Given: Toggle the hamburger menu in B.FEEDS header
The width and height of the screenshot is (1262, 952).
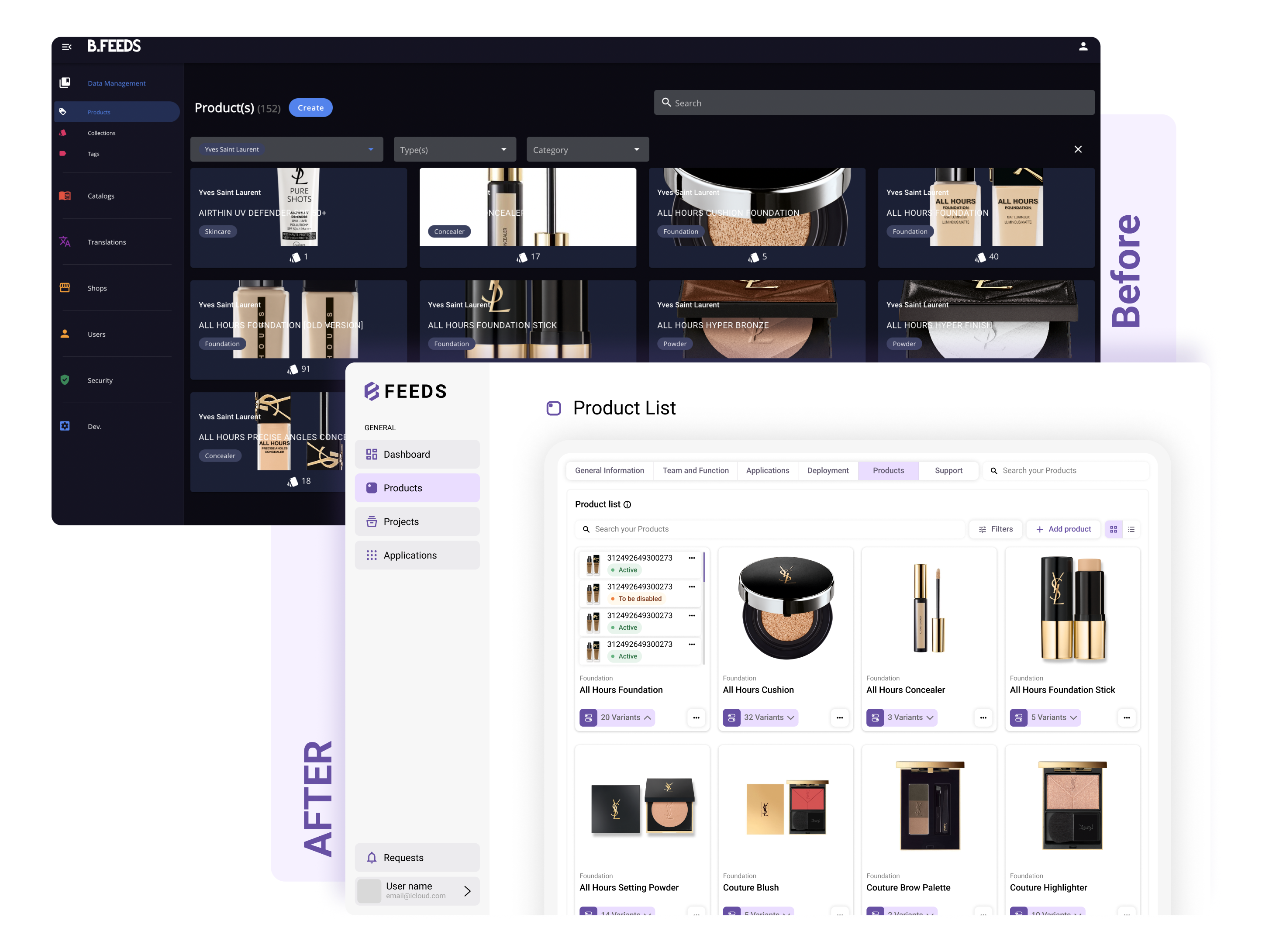Looking at the screenshot, I should pos(67,47).
